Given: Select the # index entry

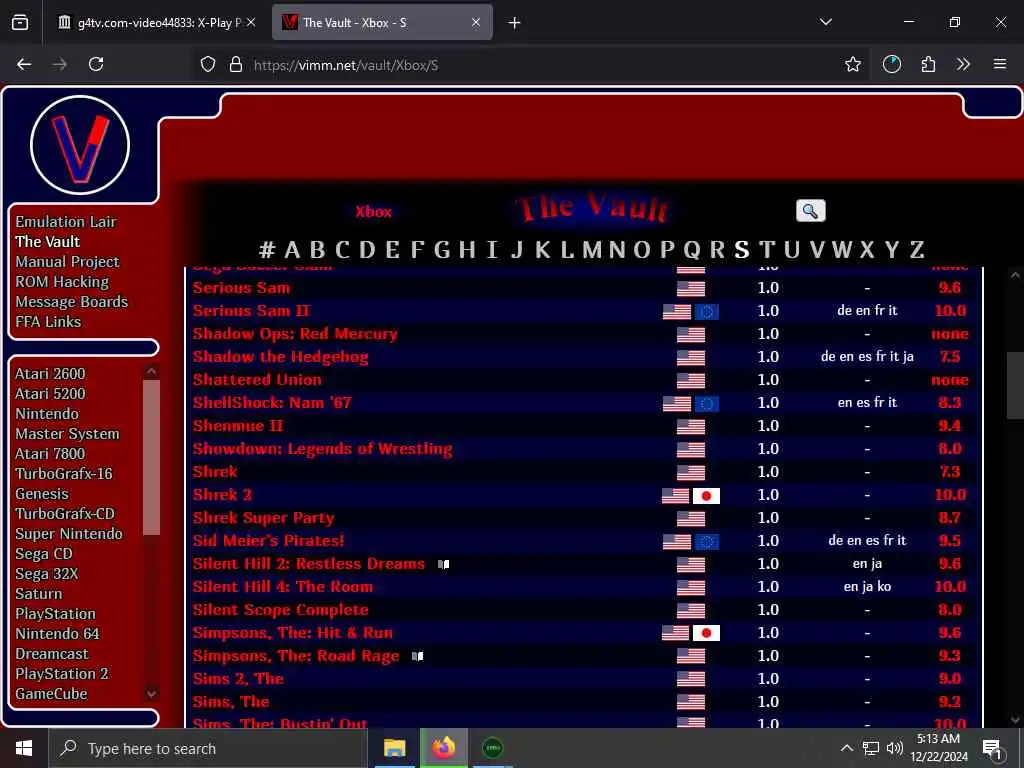Looking at the screenshot, I should pyautogui.click(x=266, y=249).
